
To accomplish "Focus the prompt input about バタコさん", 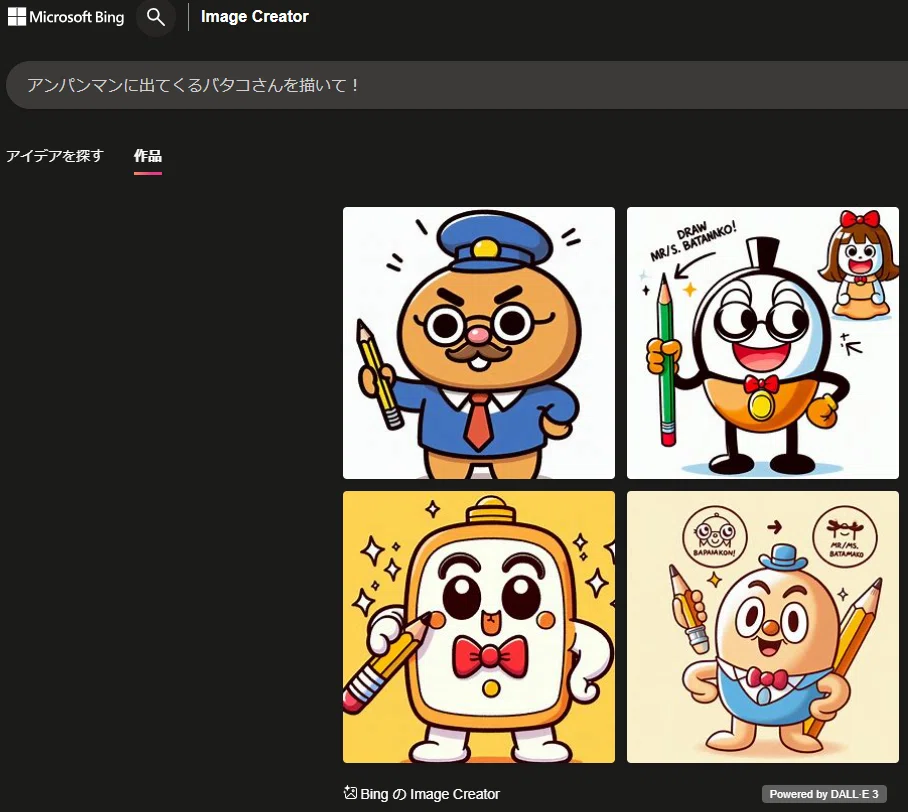I will pos(457,85).
